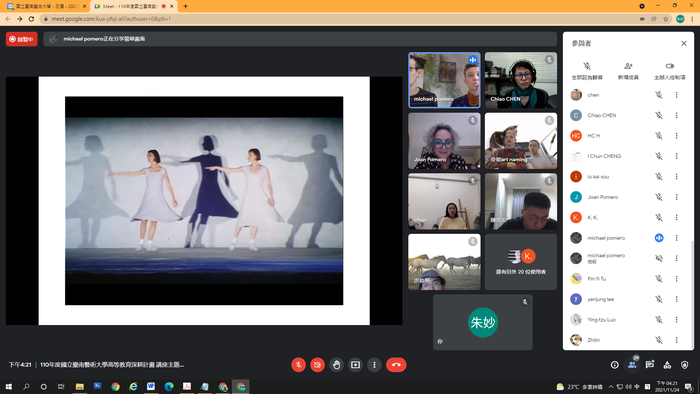This screenshot has height=394, width=700.
Task: Click participant name Pin Yi Tu
Action: [596, 278]
